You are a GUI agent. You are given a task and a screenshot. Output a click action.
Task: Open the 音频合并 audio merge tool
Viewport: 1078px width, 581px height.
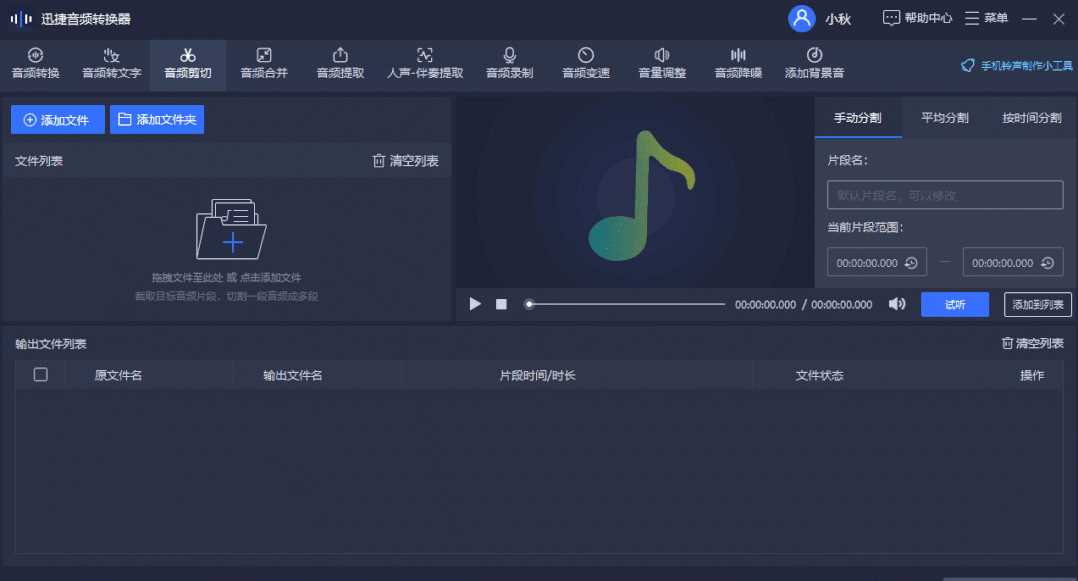[264, 63]
